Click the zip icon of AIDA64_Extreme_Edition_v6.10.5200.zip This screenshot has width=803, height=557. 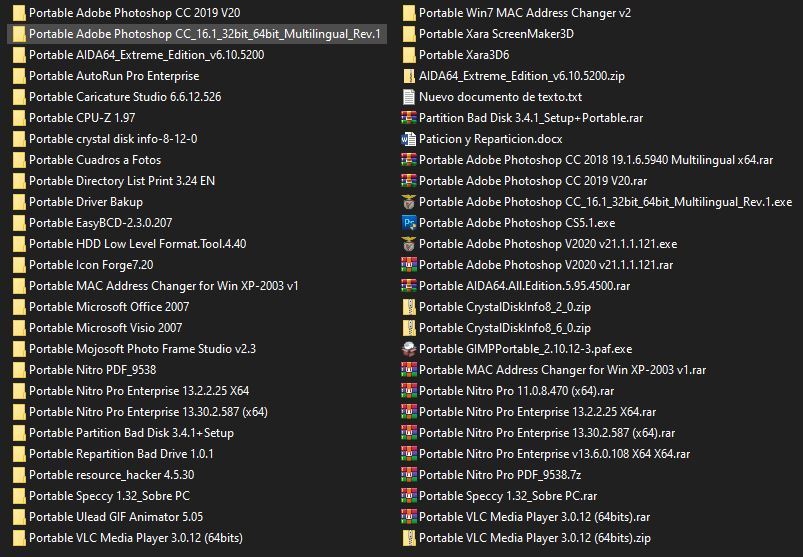click(x=408, y=76)
